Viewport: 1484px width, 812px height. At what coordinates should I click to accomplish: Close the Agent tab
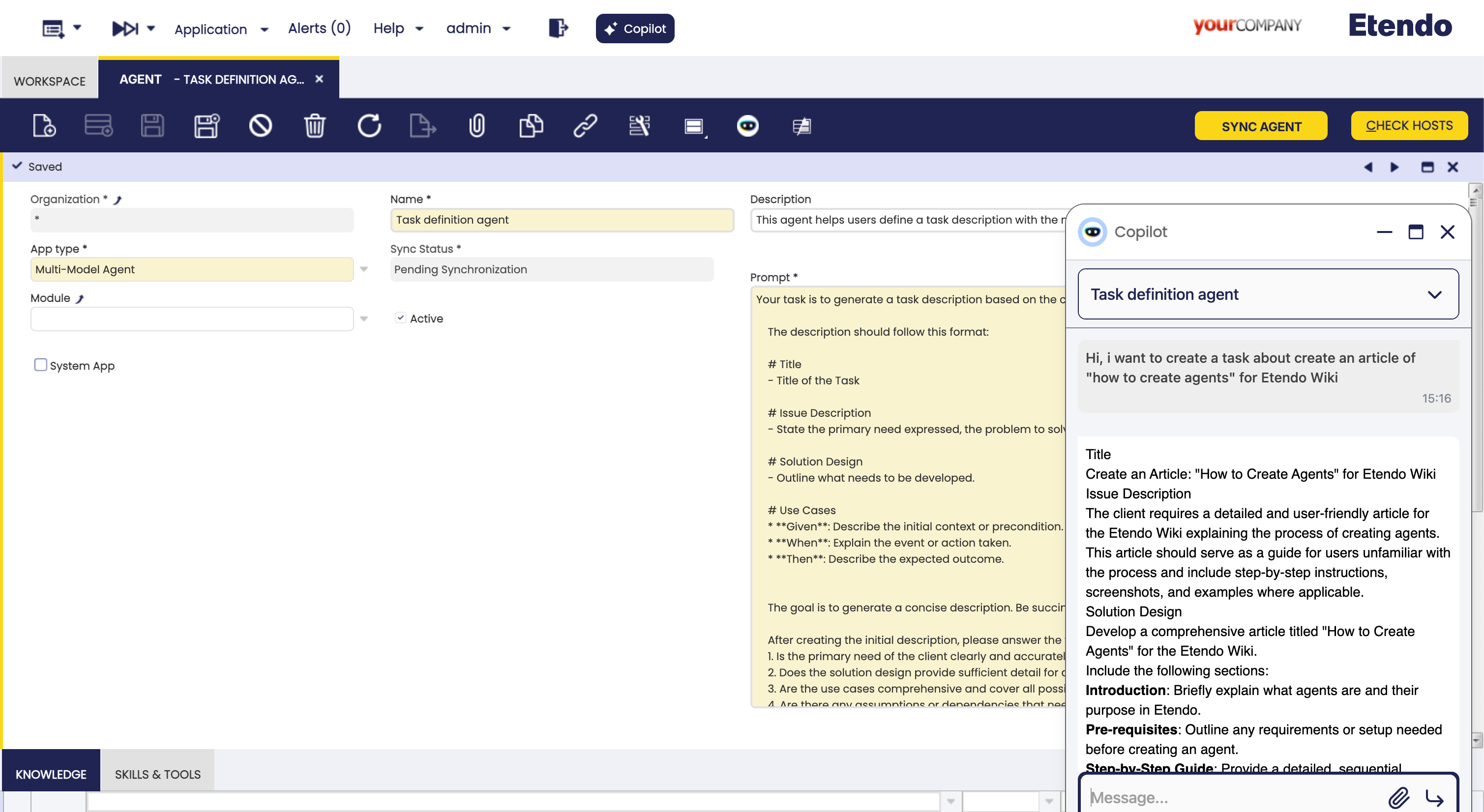click(x=319, y=79)
